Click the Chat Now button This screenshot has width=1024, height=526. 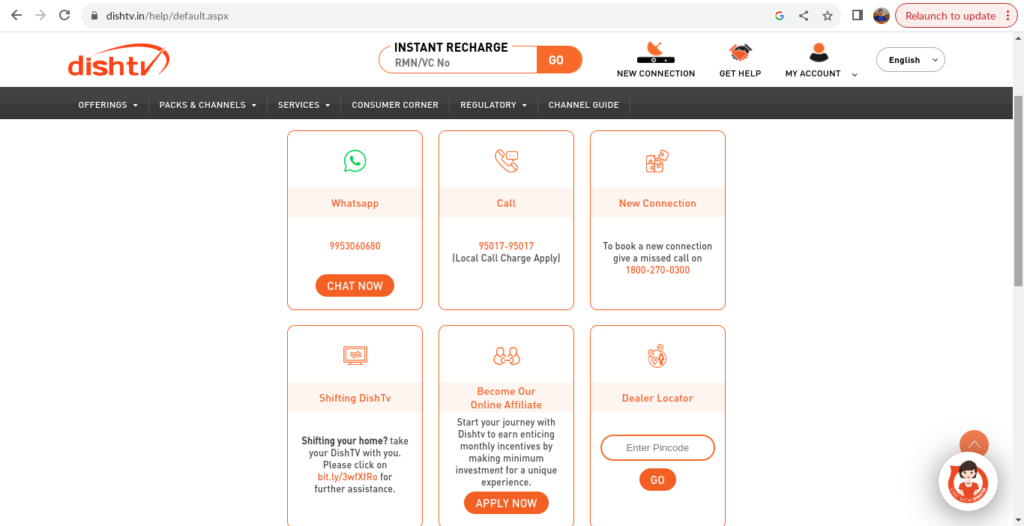pyautogui.click(x=355, y=286)
